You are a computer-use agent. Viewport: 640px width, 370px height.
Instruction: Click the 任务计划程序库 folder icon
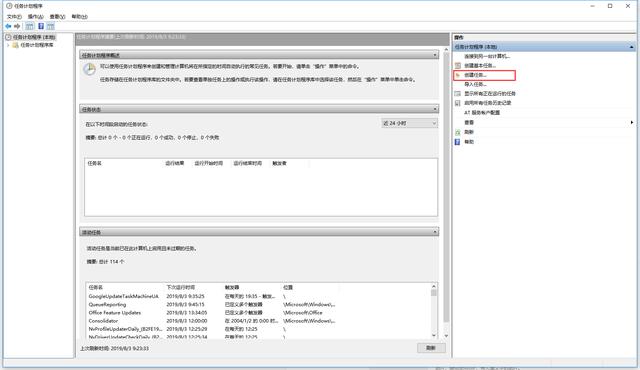click(16, 45)
